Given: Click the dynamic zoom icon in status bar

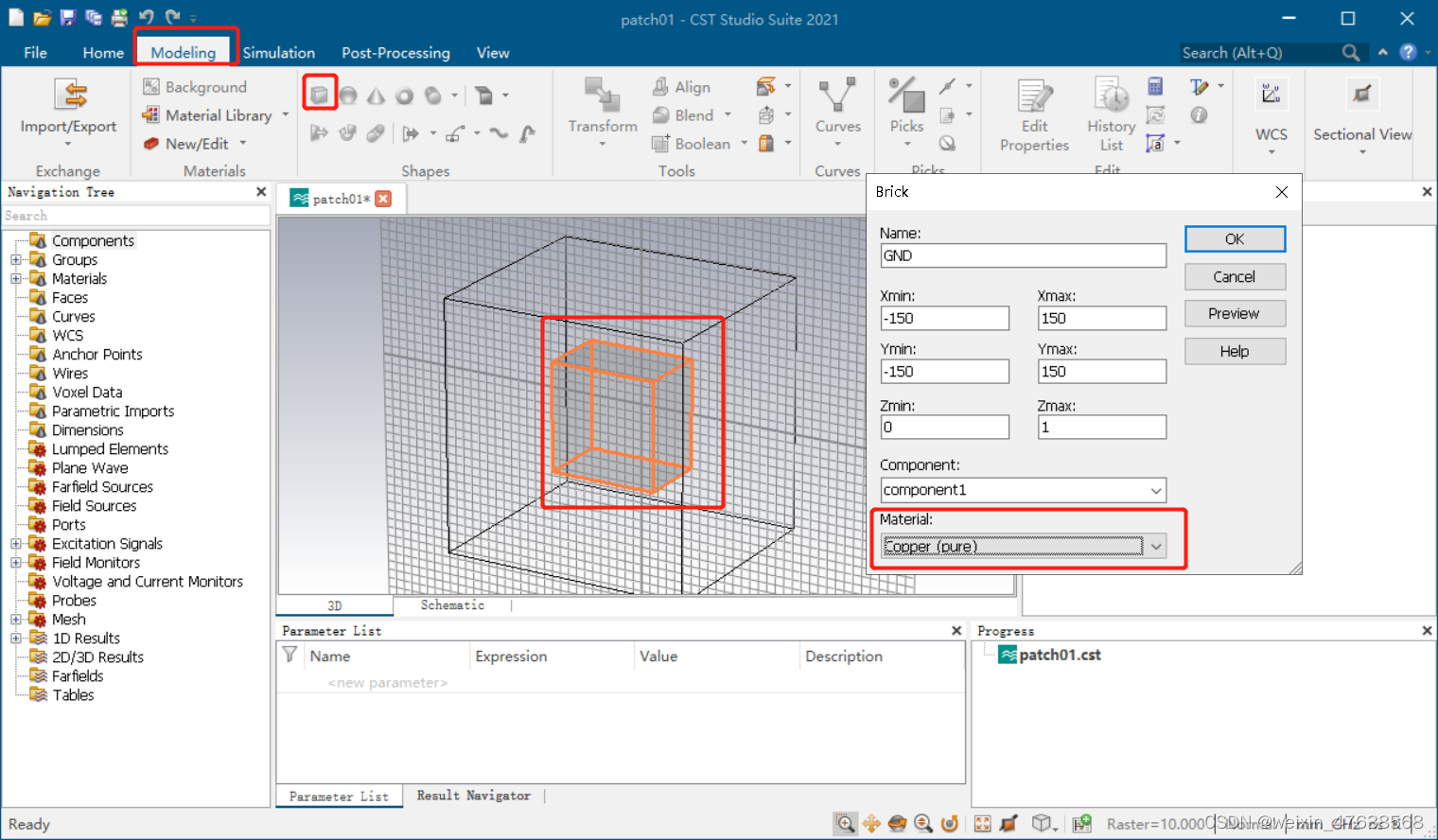Looking at the screenshot, I should [x=923, y=824].
